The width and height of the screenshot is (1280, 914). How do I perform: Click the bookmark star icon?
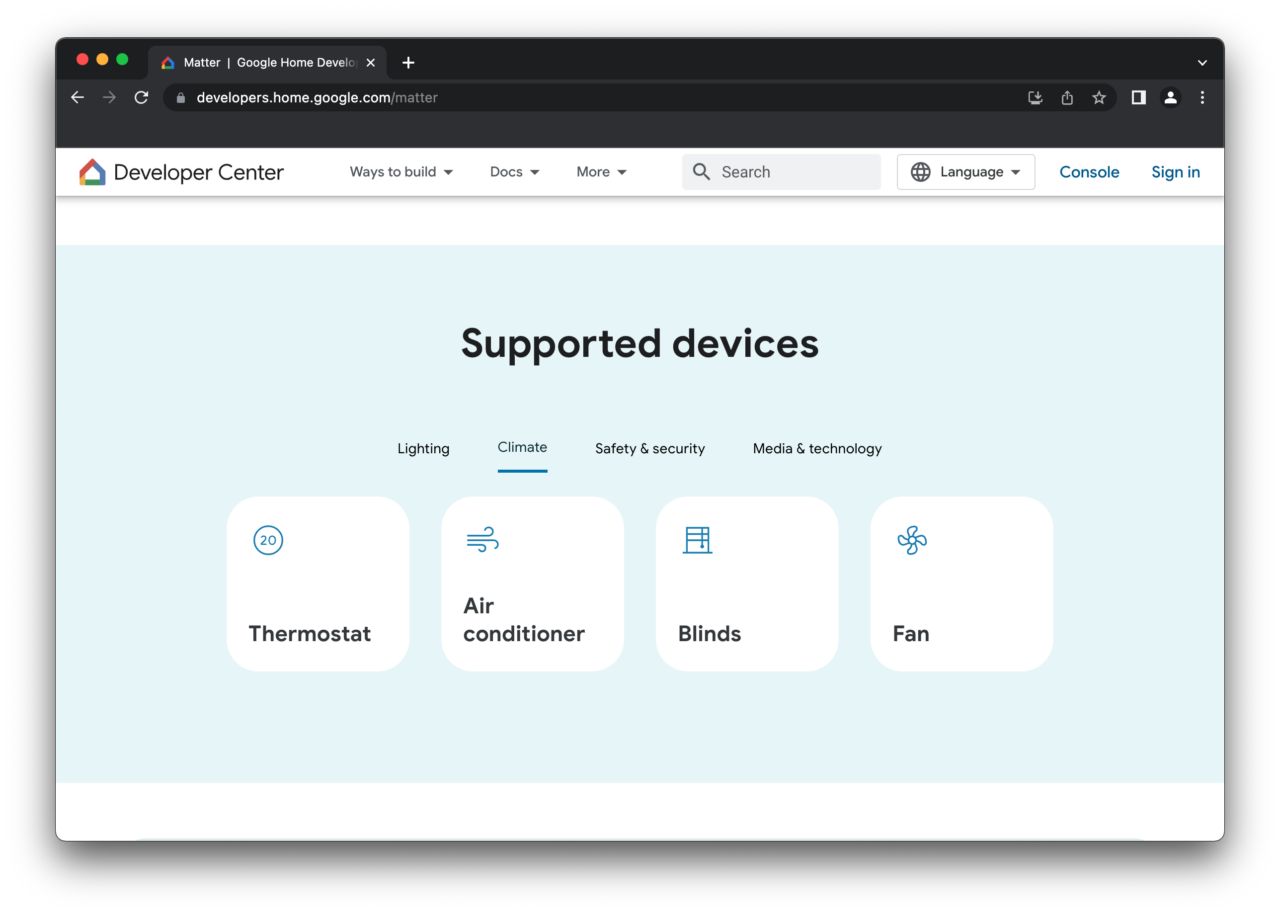[1099, 97]
